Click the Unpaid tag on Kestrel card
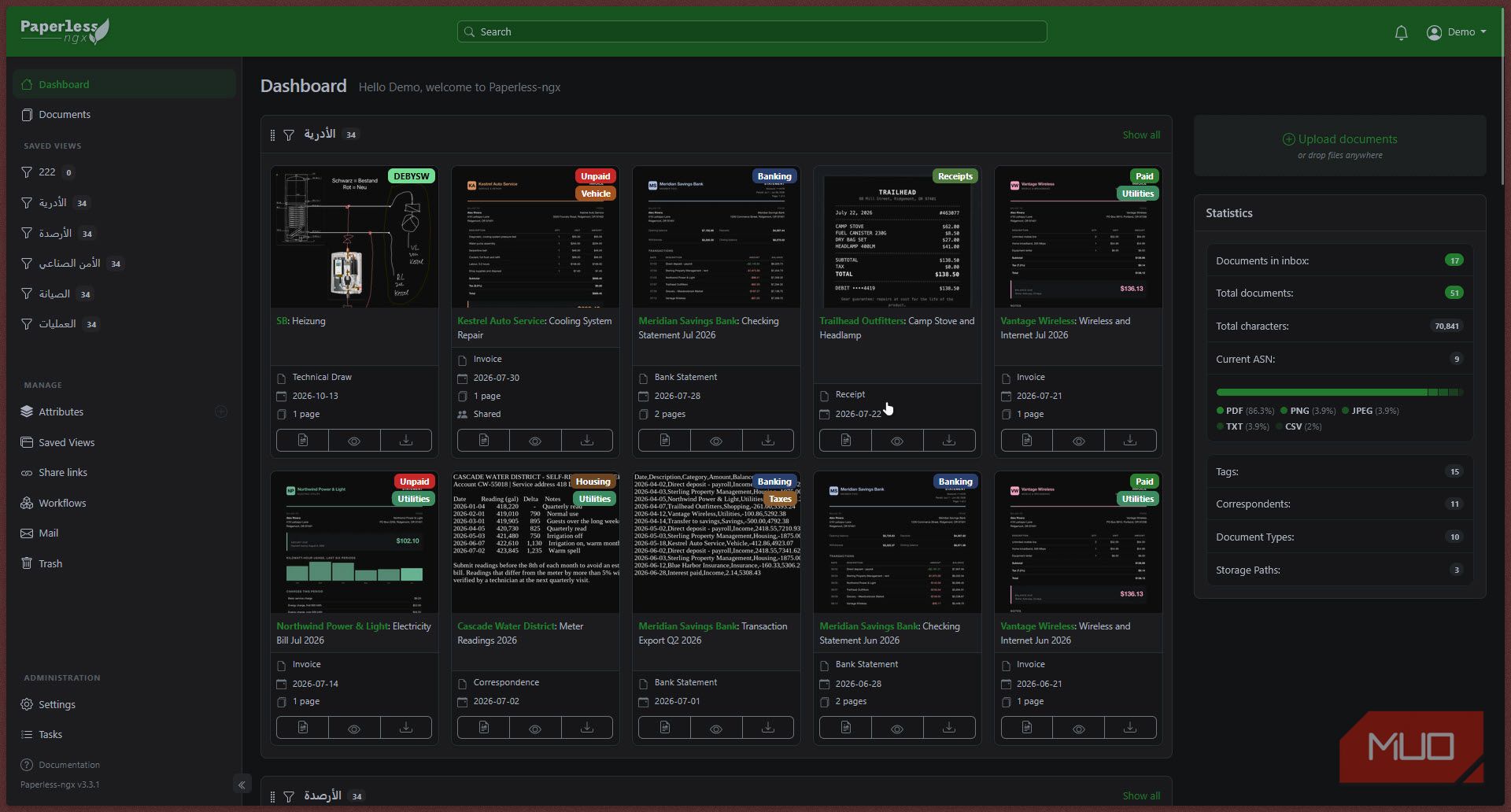This screenshot has height=812, width=1511. coord(596,176)
